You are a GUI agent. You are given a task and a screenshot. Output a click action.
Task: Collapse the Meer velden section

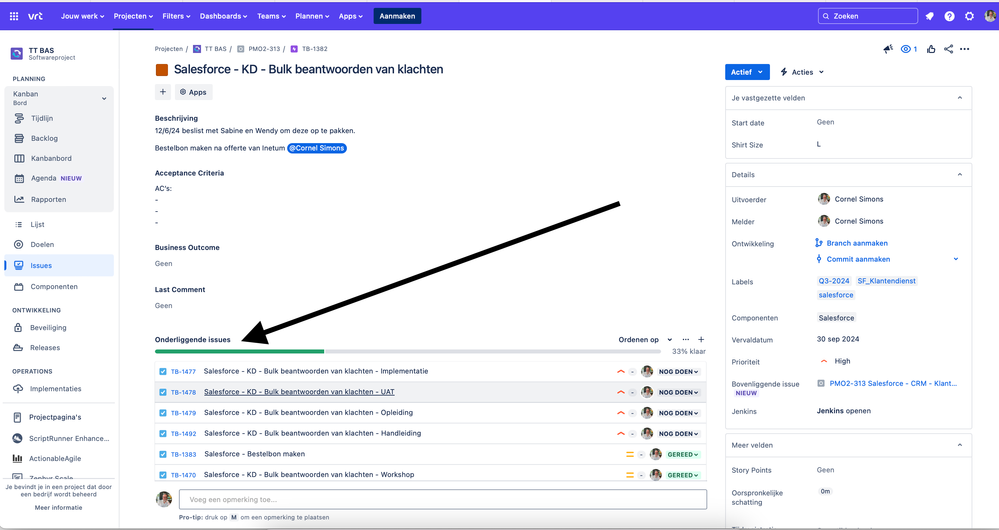(959, 445)
